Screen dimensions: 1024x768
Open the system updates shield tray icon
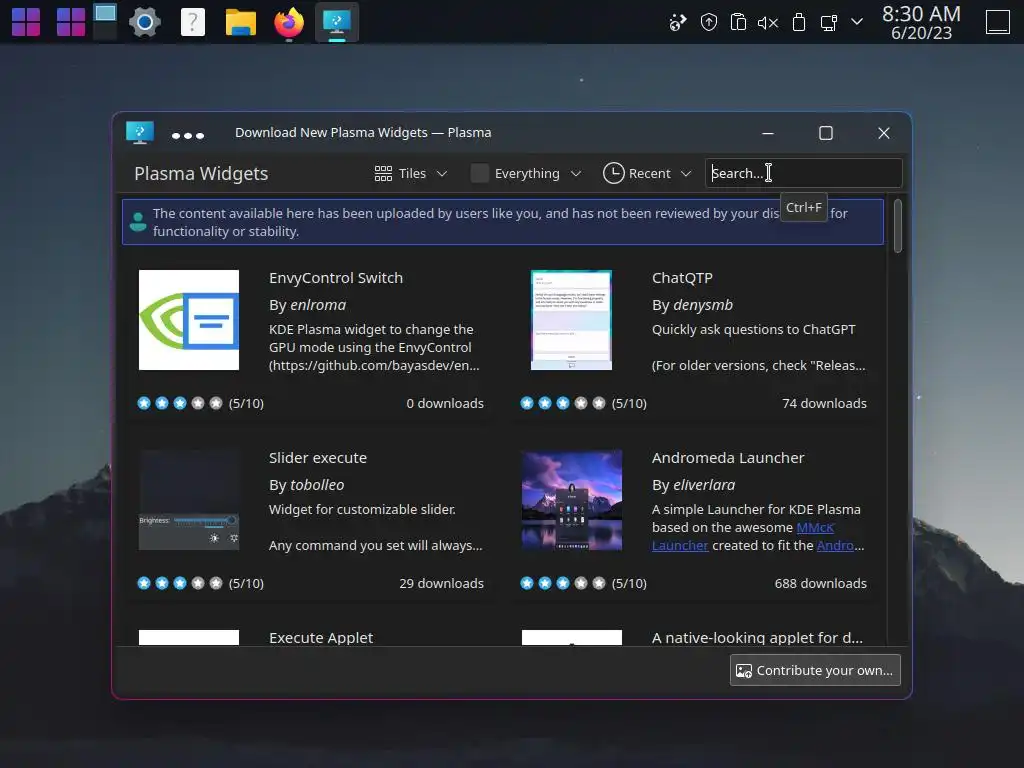click(709, 23)
